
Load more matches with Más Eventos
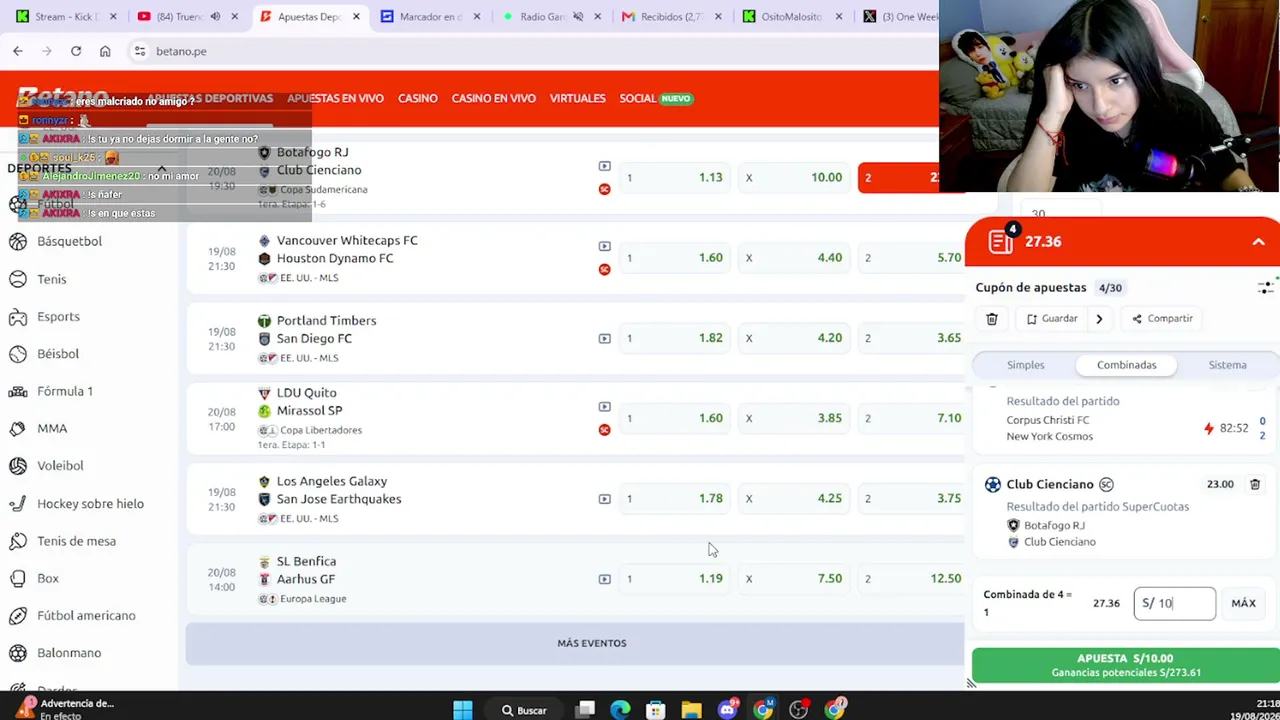click(x=591, y=643)
